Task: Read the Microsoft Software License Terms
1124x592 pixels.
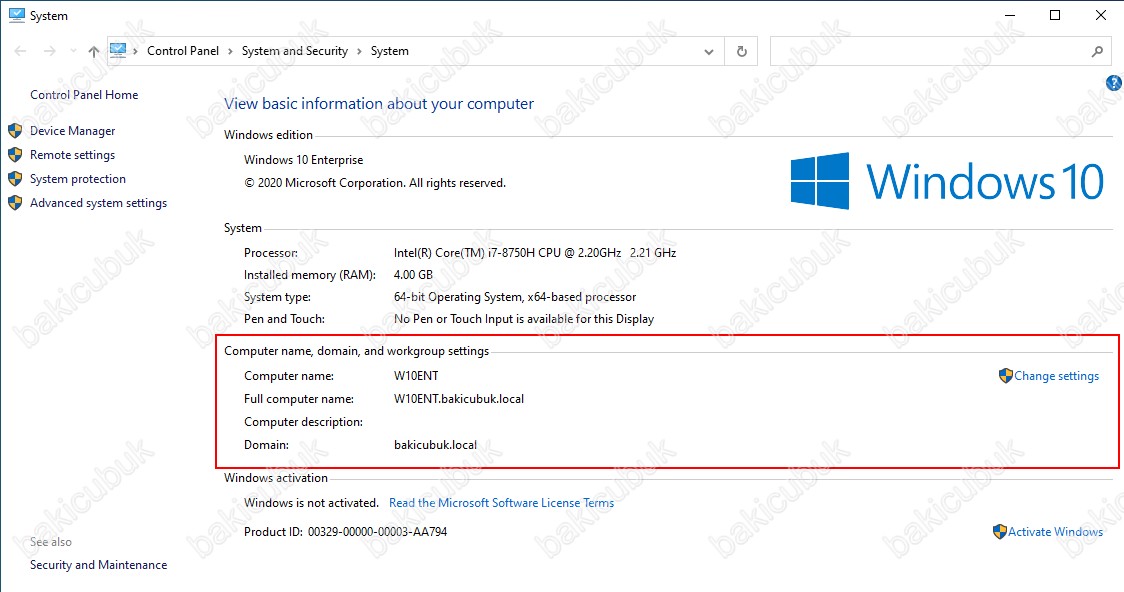Action: click(x=501, y=502)
